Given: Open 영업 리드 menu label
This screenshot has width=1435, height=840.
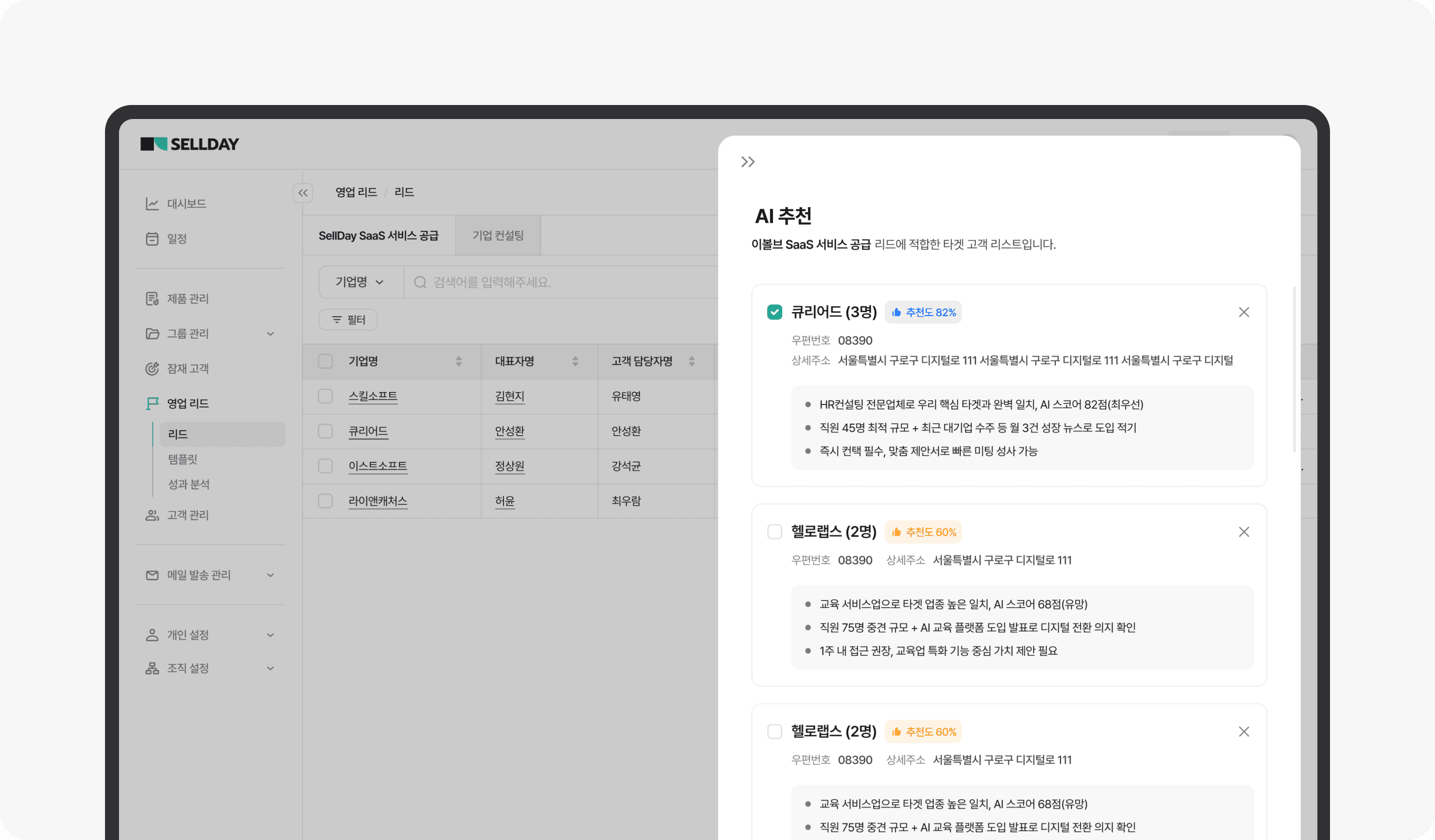Looking at the screenshot, I should click(x=188, y=404).
